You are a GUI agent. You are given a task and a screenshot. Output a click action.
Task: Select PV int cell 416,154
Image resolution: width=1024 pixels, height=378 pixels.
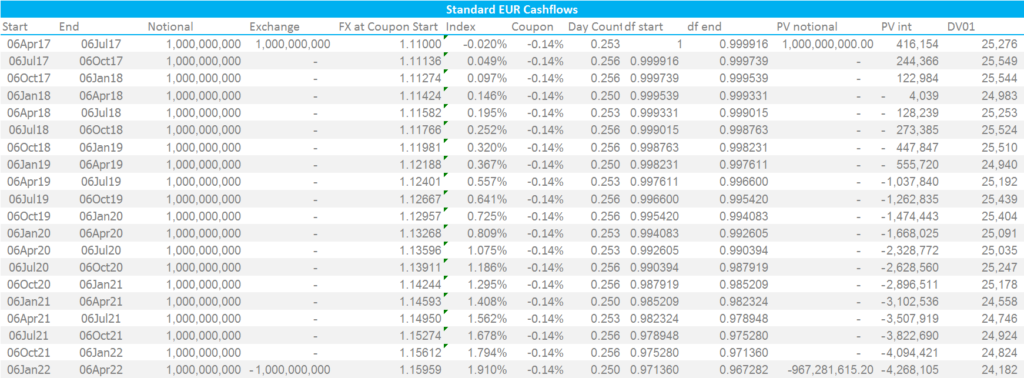click(x=918, y=44)
